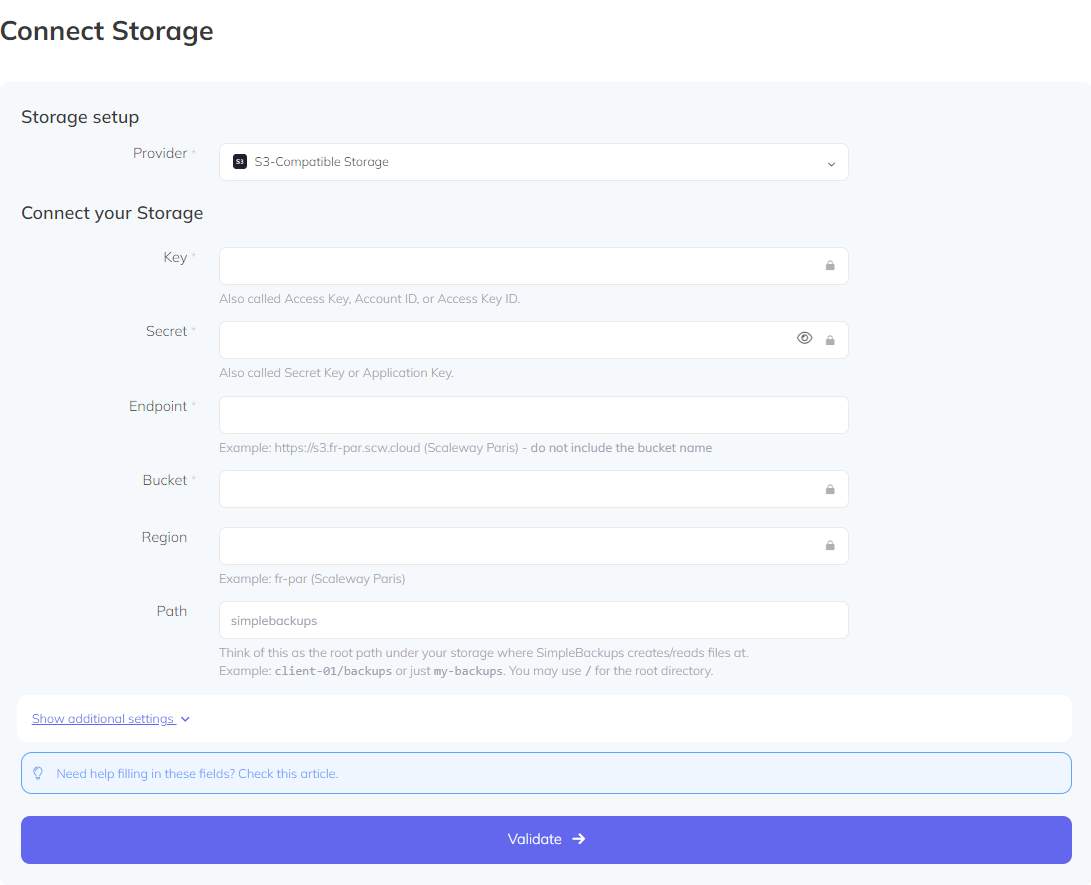Click the arrow icon inside the Validate button
1091x885 pixels.
579,839
